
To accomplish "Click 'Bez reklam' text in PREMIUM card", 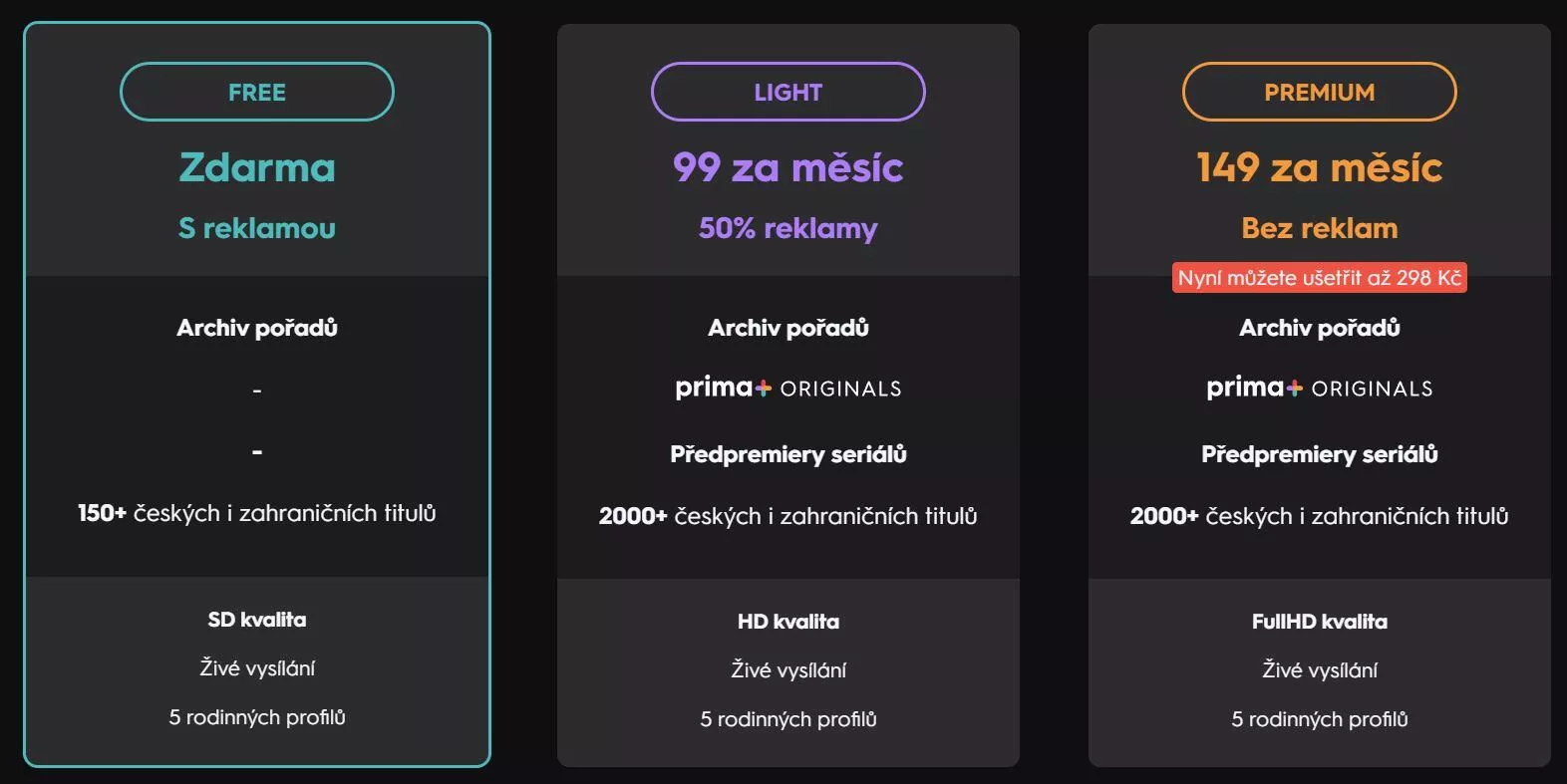I will click(x=1320, y=228).
